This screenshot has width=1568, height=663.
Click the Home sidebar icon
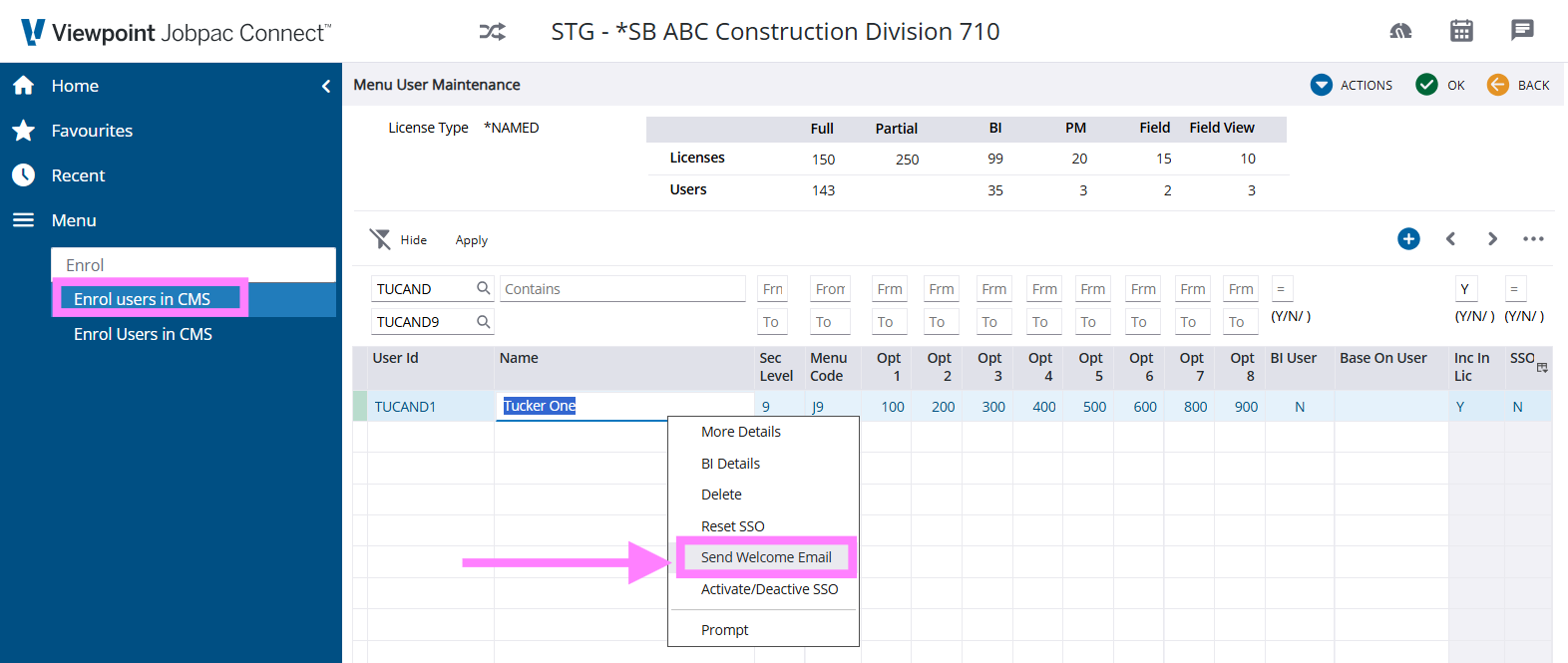24,86
